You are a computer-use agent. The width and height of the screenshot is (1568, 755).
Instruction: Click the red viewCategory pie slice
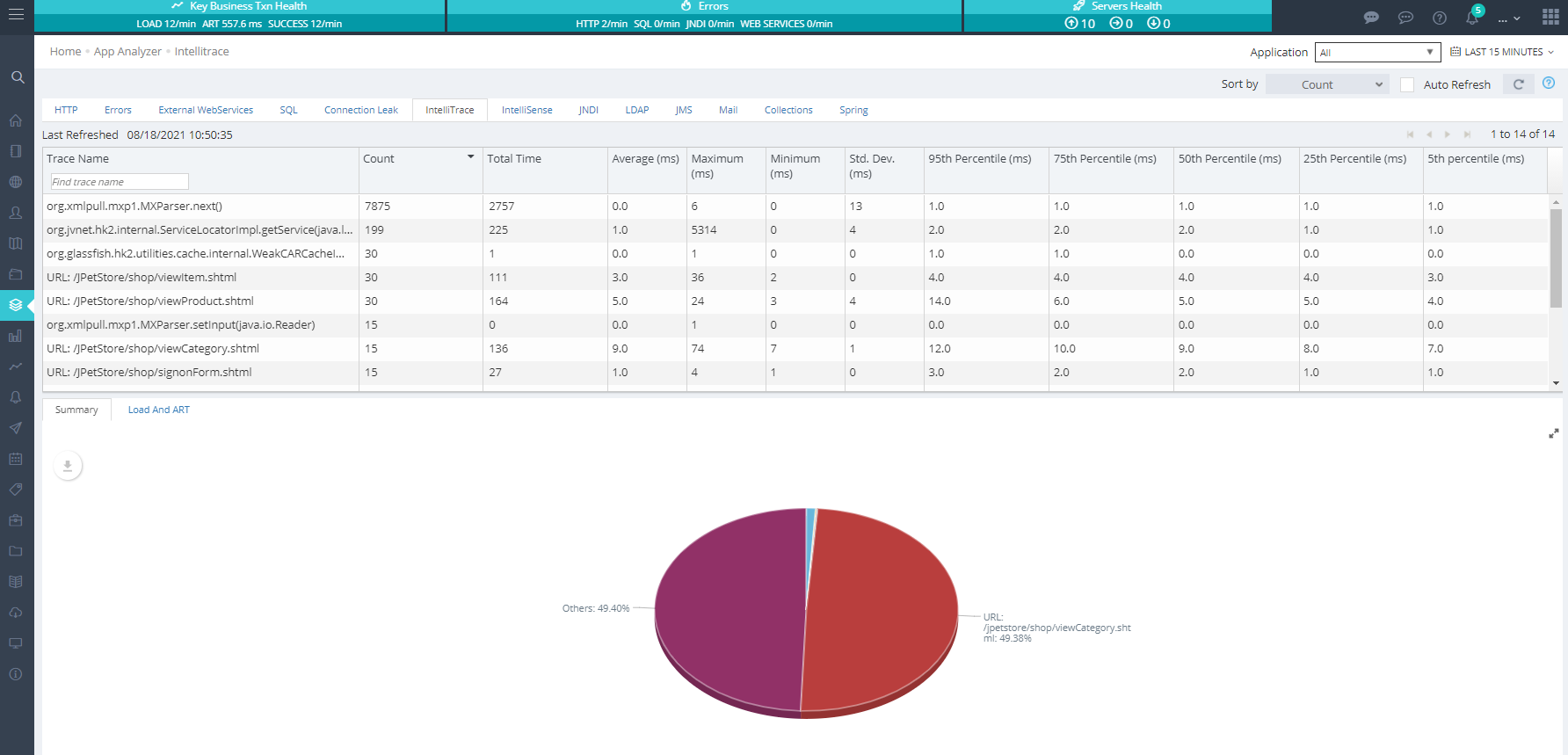pyautogui.click(x=879, y=606)
